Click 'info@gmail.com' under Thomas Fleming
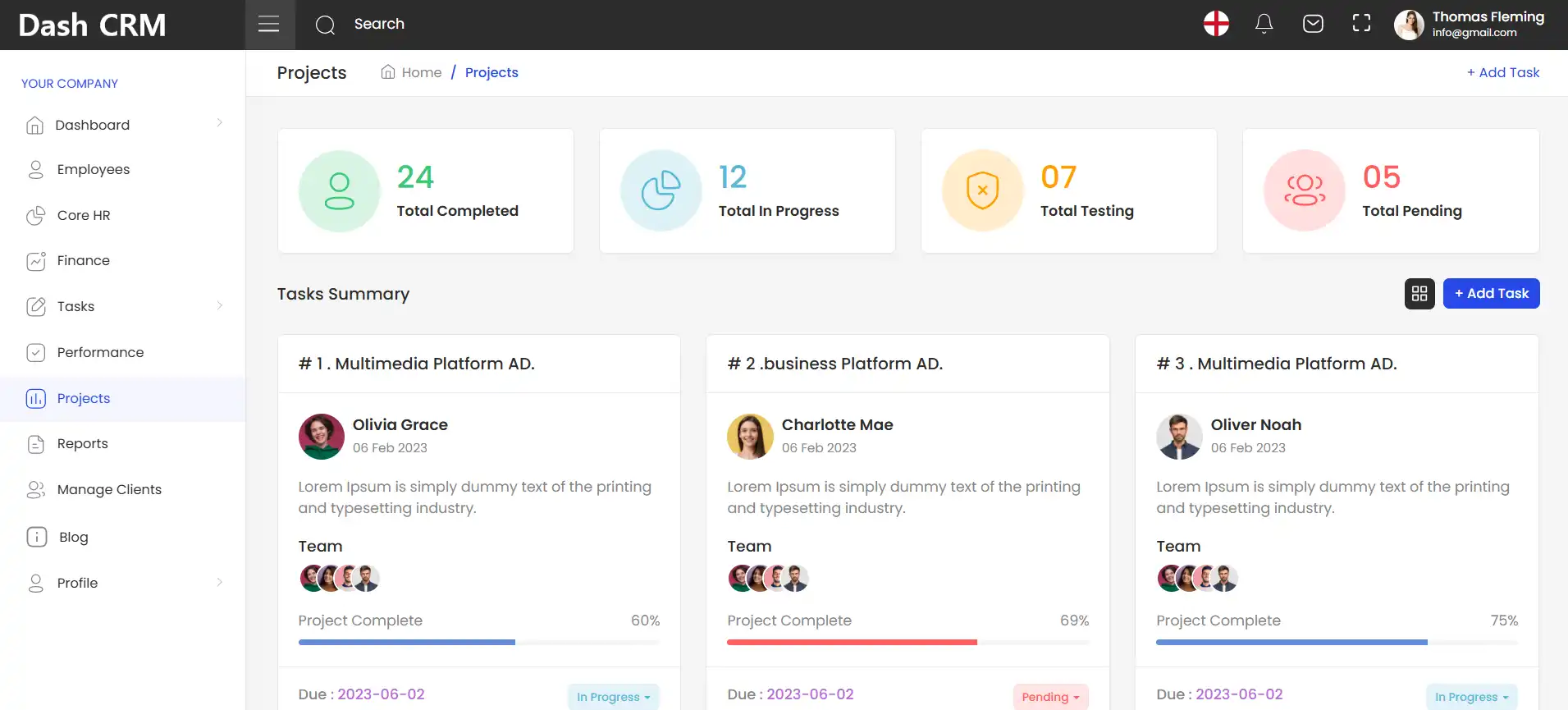The image size is (1568, 710). [1474, 33]
